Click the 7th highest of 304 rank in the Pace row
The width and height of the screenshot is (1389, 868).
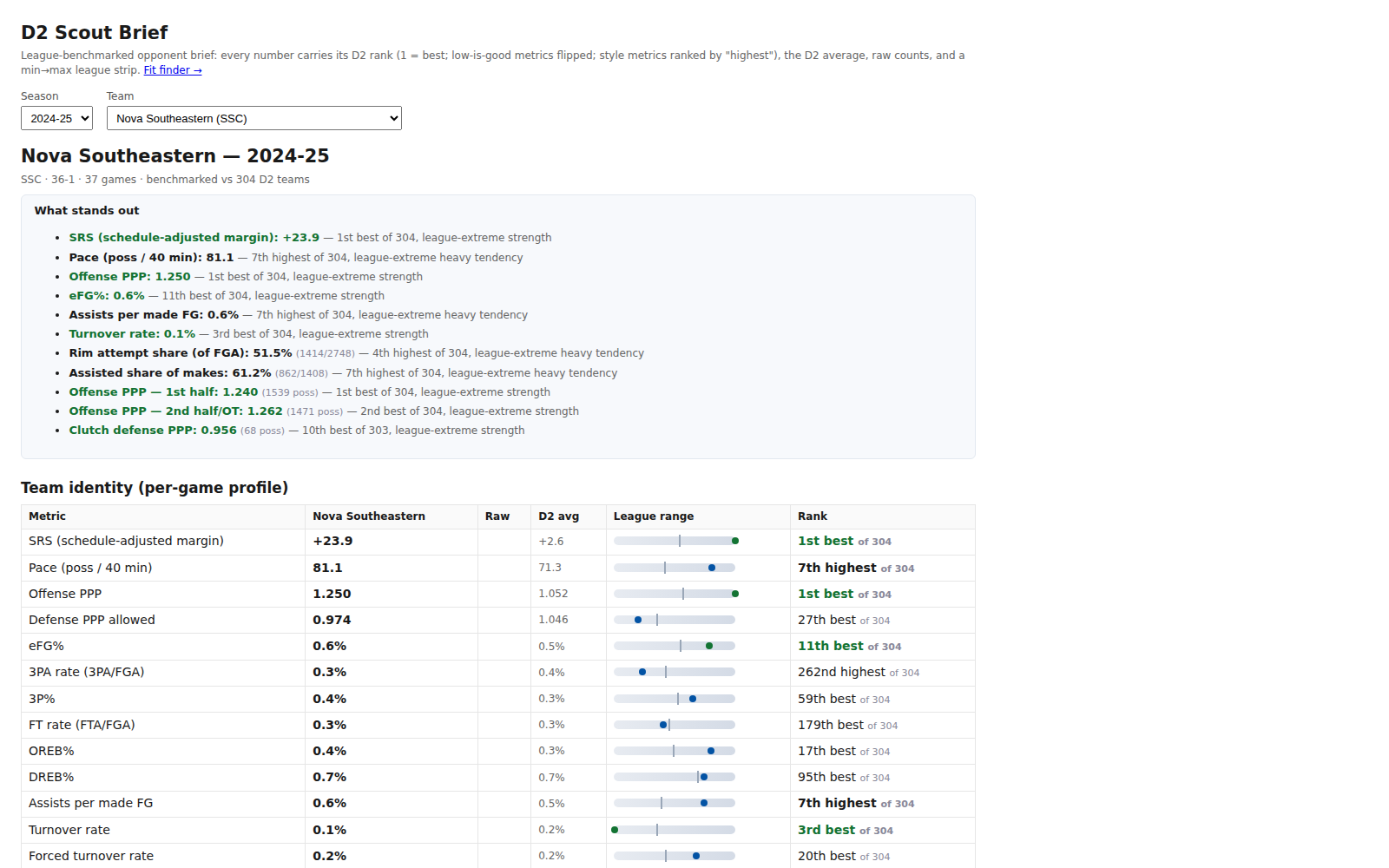(856, 569)
